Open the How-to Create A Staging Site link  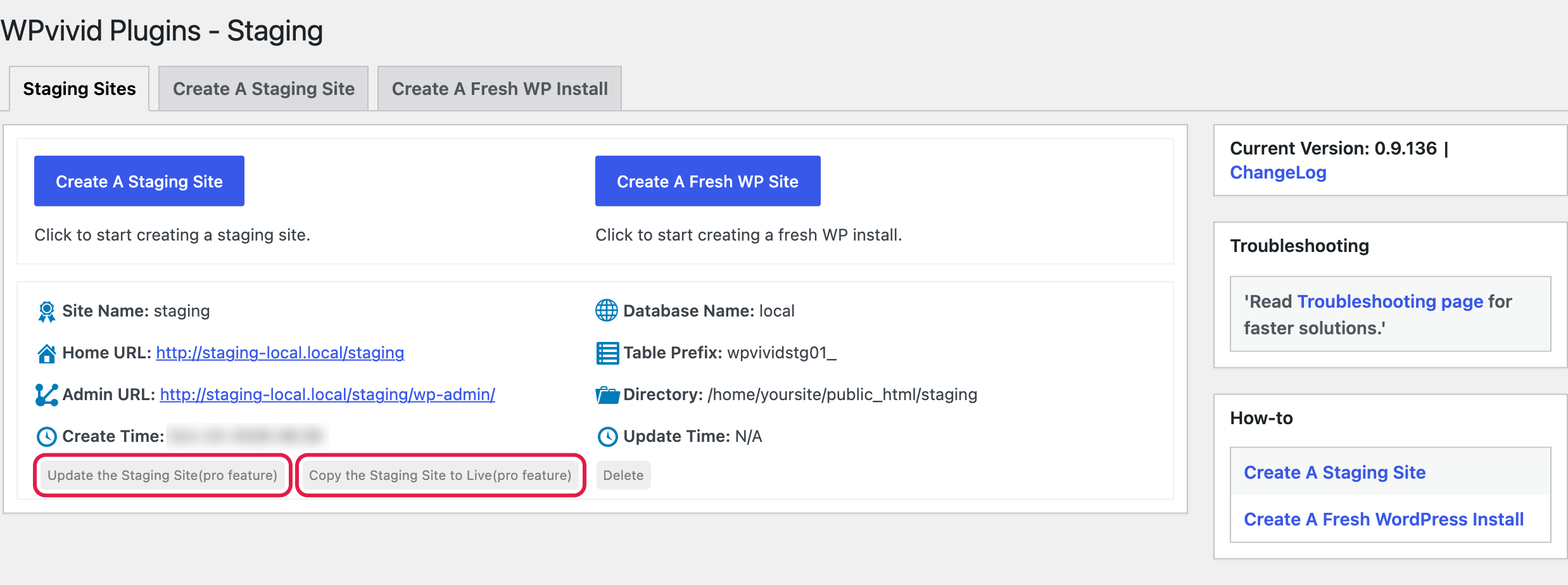tap(1335, 472)
